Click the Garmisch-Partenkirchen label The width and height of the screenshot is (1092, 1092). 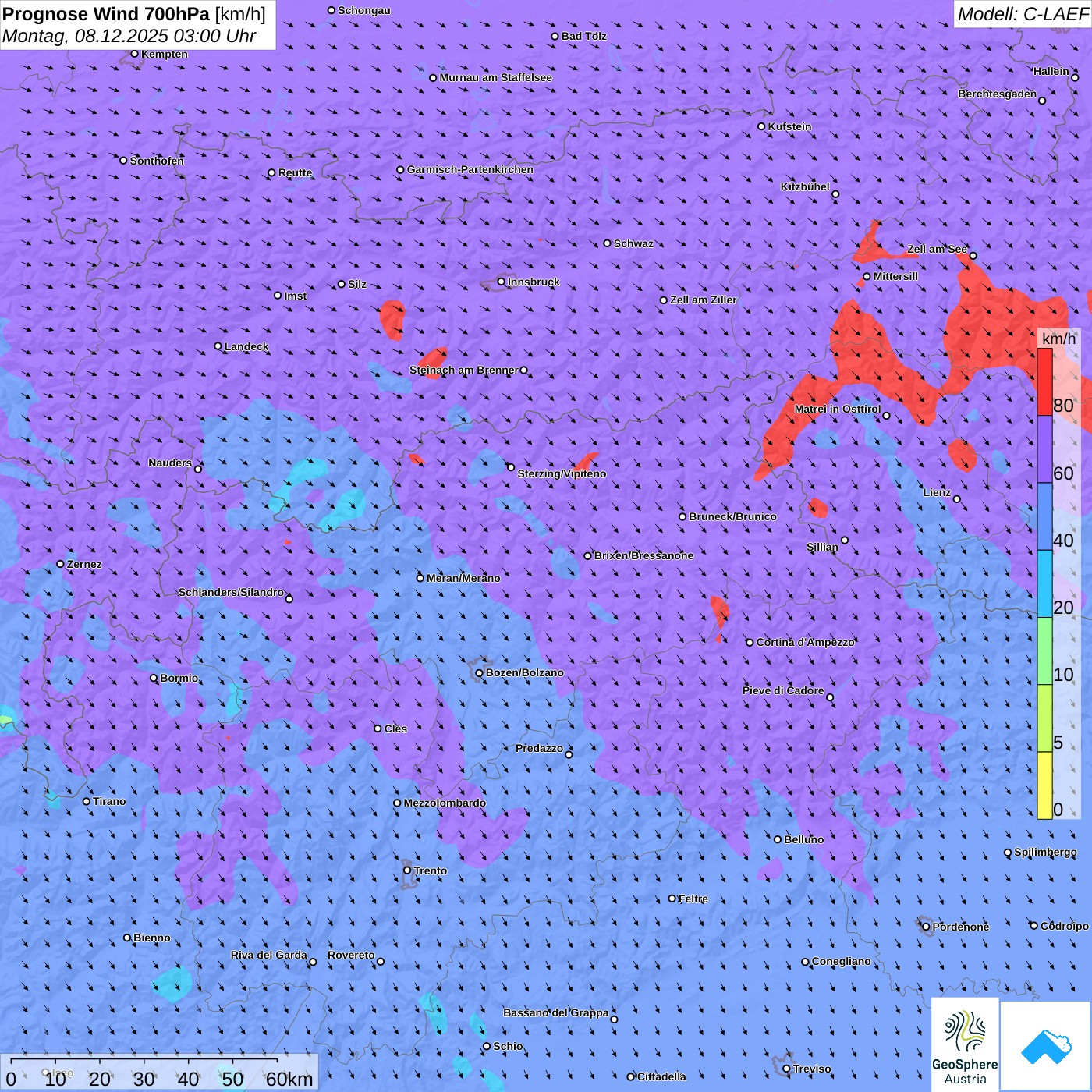[470, 169]
